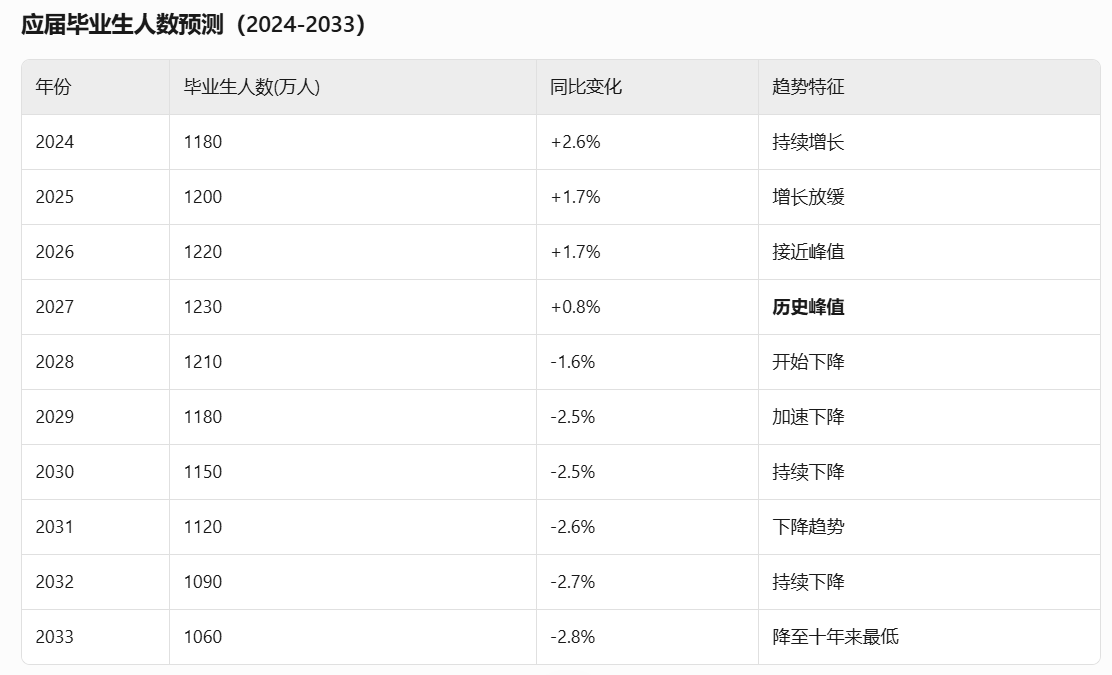Select the 2024 year cell
The height and width of the screenshot is (675, 1112).
(x=55, y=142)
